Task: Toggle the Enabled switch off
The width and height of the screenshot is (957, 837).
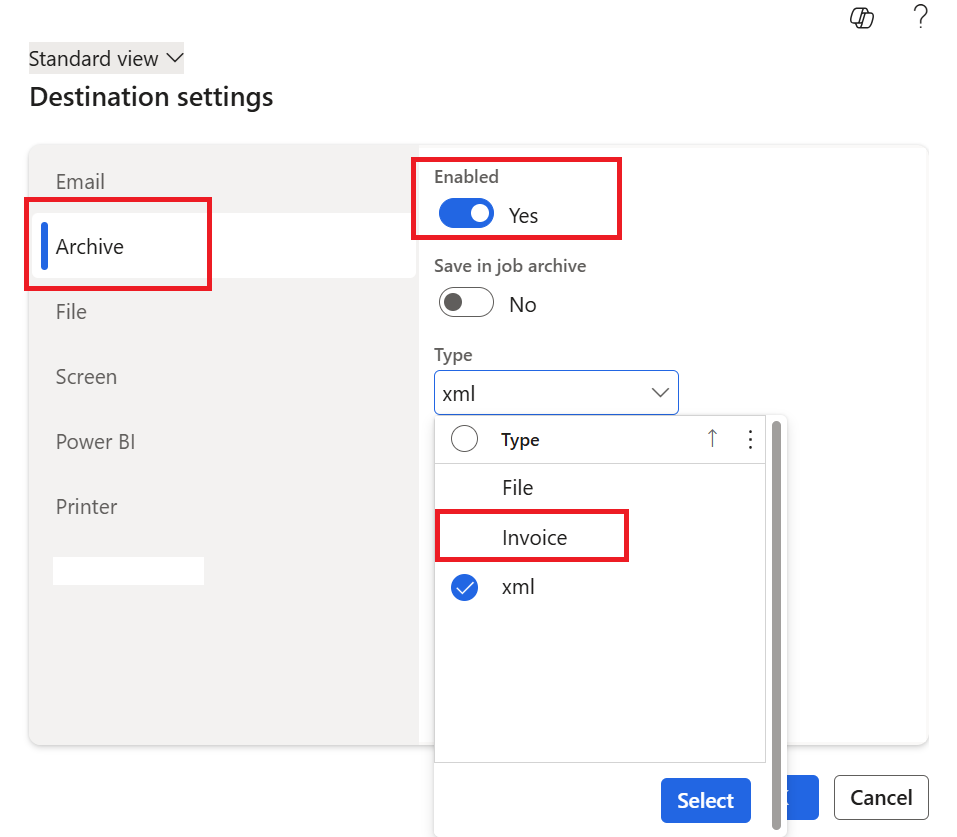Action: pyautogui.click(x=466, y=214)
